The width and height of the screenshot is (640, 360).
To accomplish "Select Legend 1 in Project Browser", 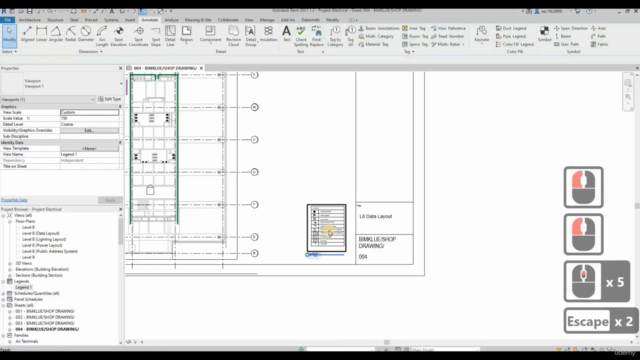I will [23, 287].
